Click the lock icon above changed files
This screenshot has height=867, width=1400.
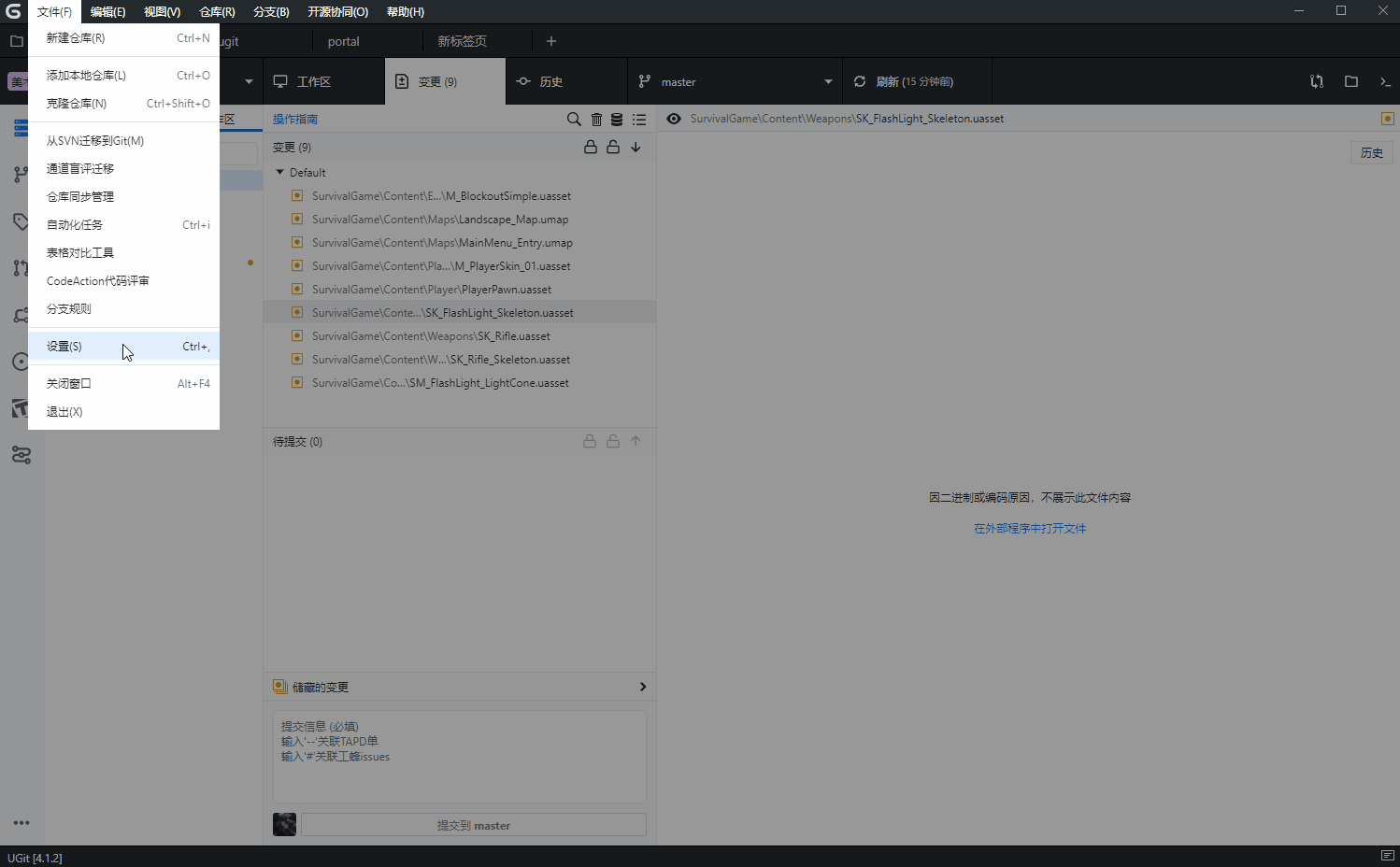pyautogui.click(x=590, y=147)
